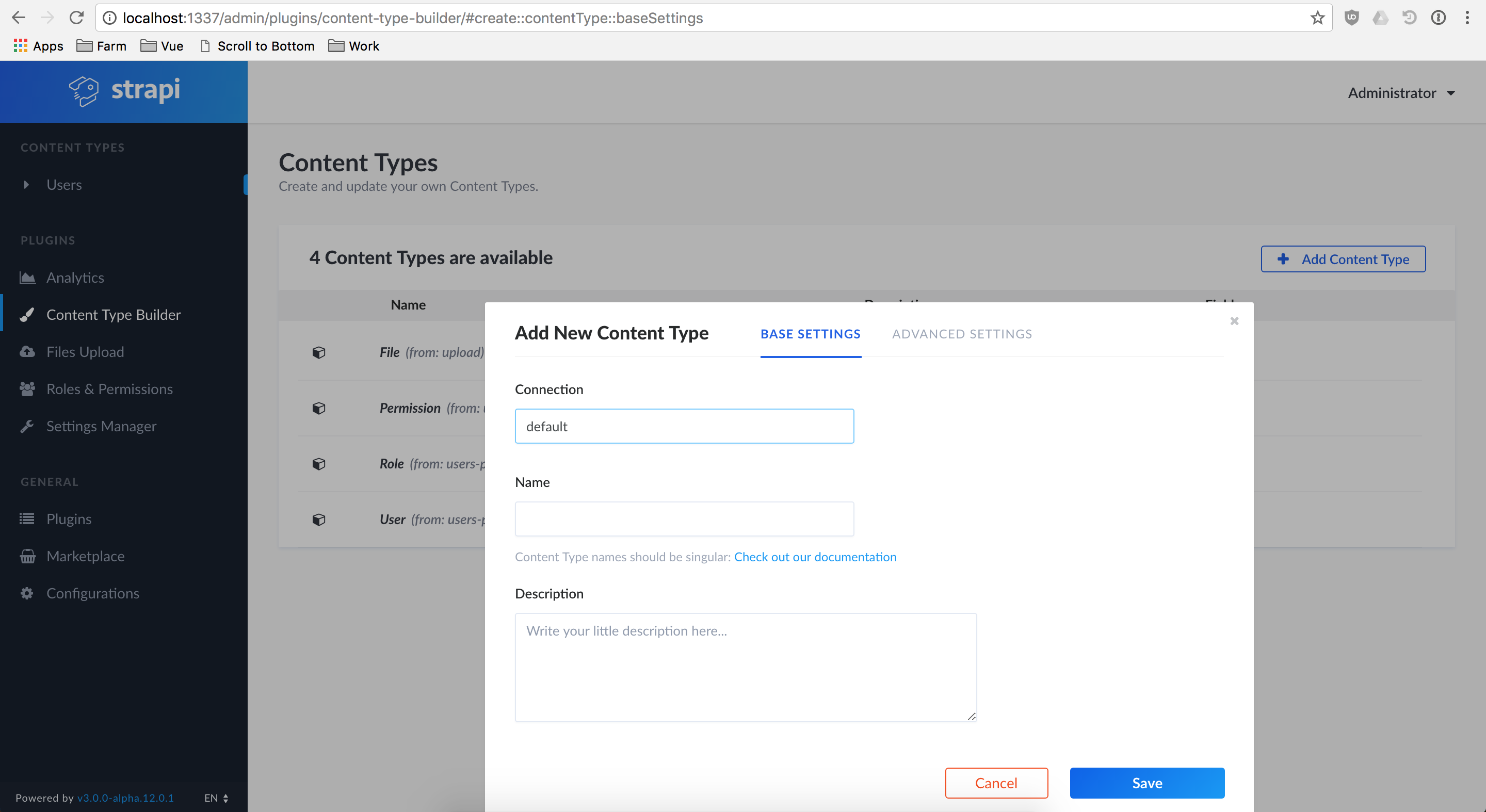This screenshot has height=812, width=1486.
Task: Click inside the Name input field
Action: pyautogui.click(x=684, y=518)
